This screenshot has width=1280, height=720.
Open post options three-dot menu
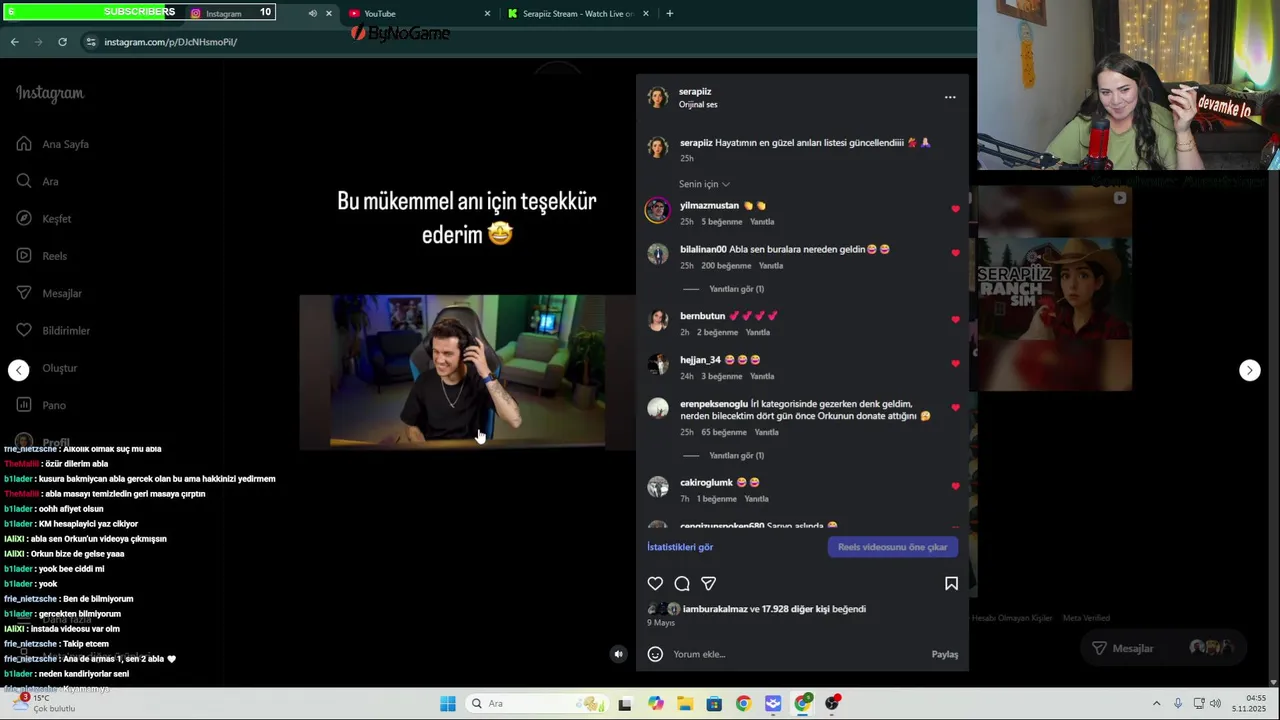(x=950, y=97)
